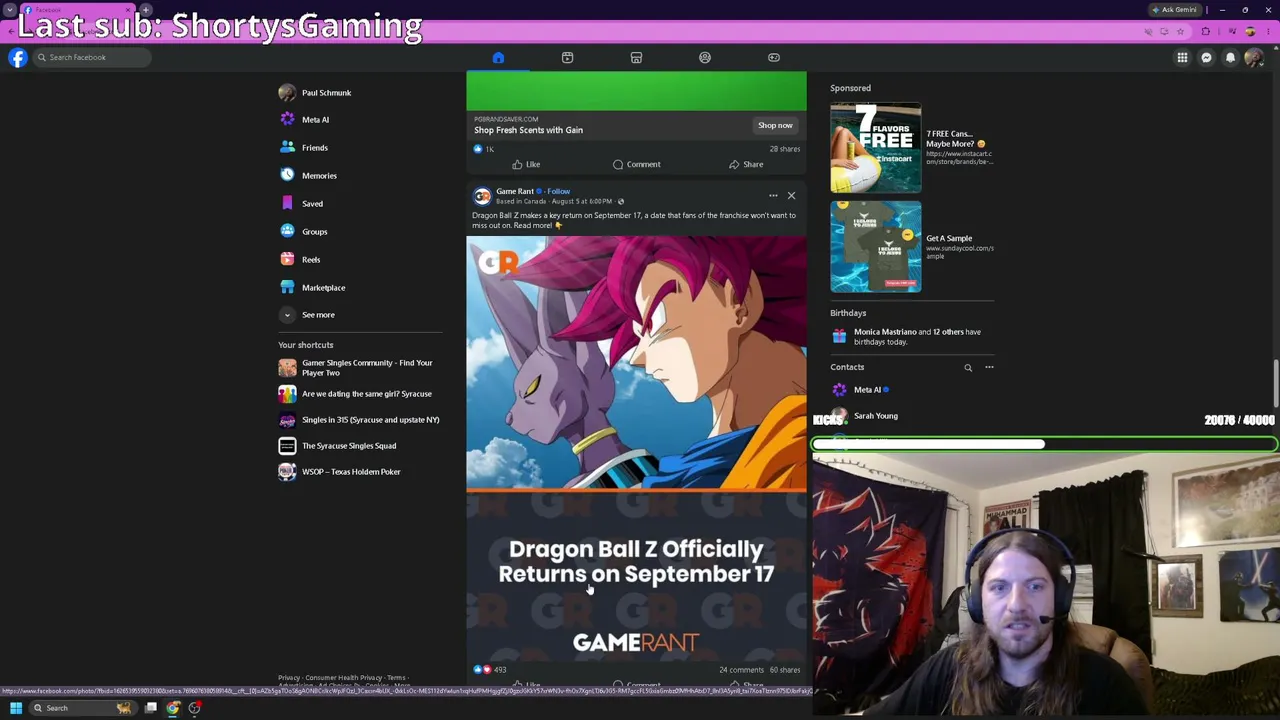Open Singles in 315 shortcut
The width and height of the screenshot is (1280, 720).
[360, 420]
